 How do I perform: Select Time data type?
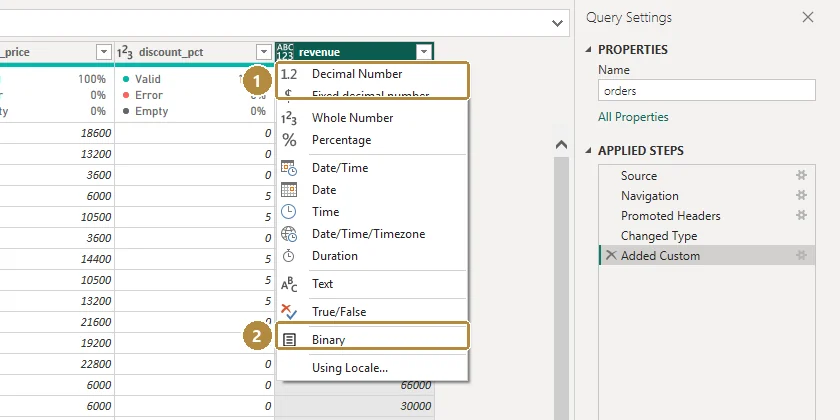tap(372, 212)
